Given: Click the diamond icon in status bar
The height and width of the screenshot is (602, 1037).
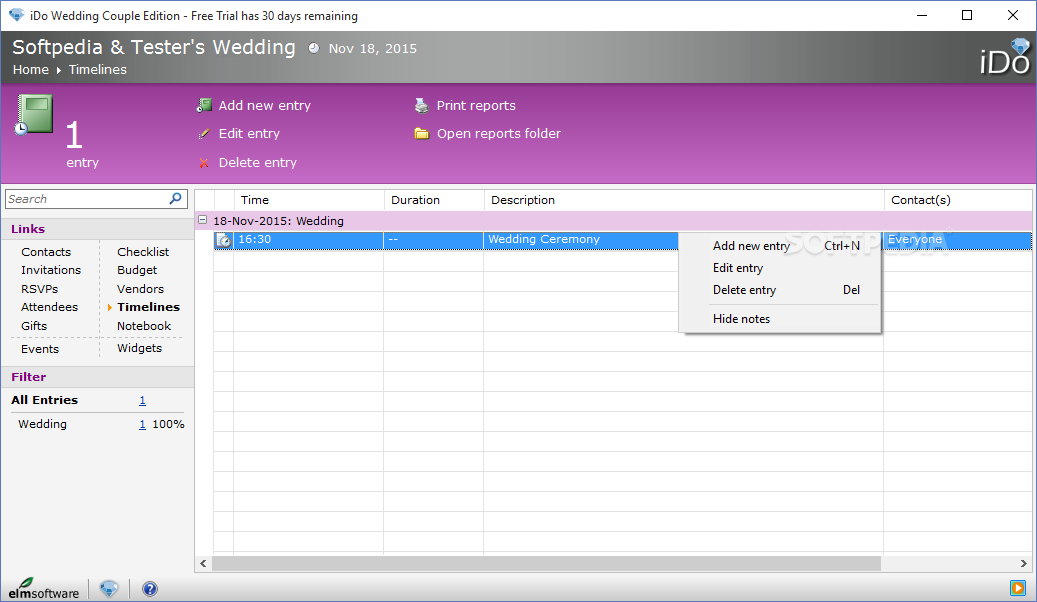Looking at the screenshot, I should pos(109,588).
